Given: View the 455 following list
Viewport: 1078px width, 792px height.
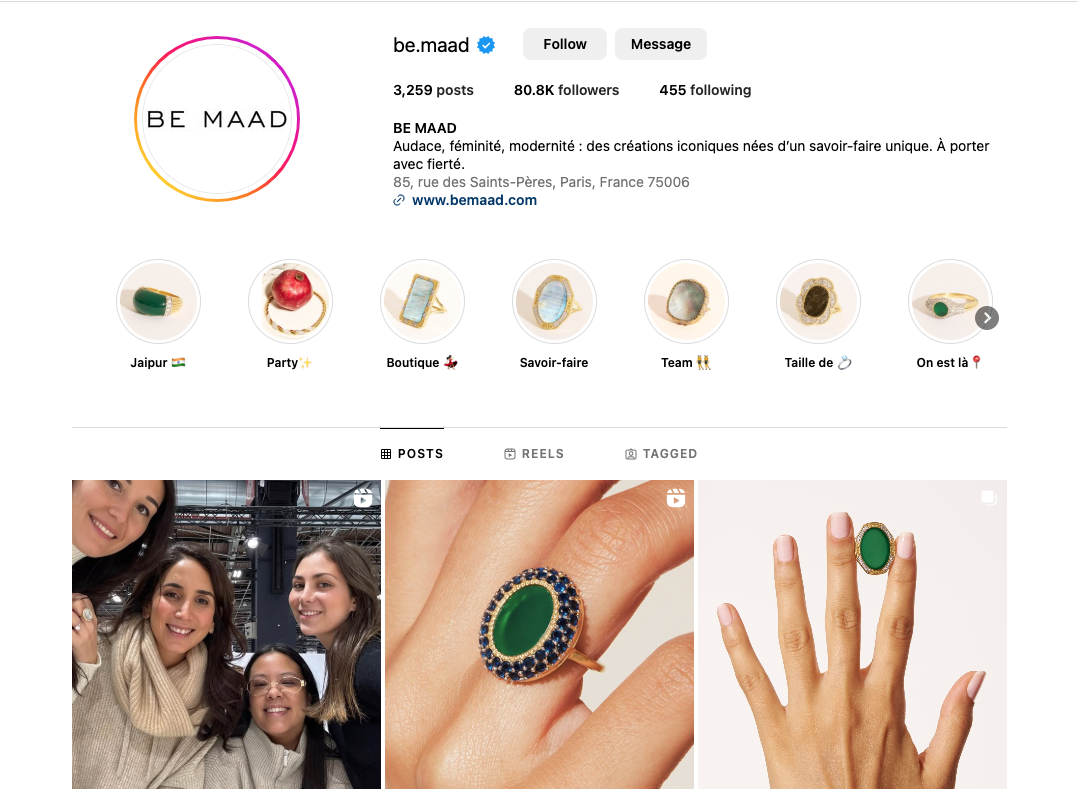Looking at the screenshot, I should (x=705, y=90).
